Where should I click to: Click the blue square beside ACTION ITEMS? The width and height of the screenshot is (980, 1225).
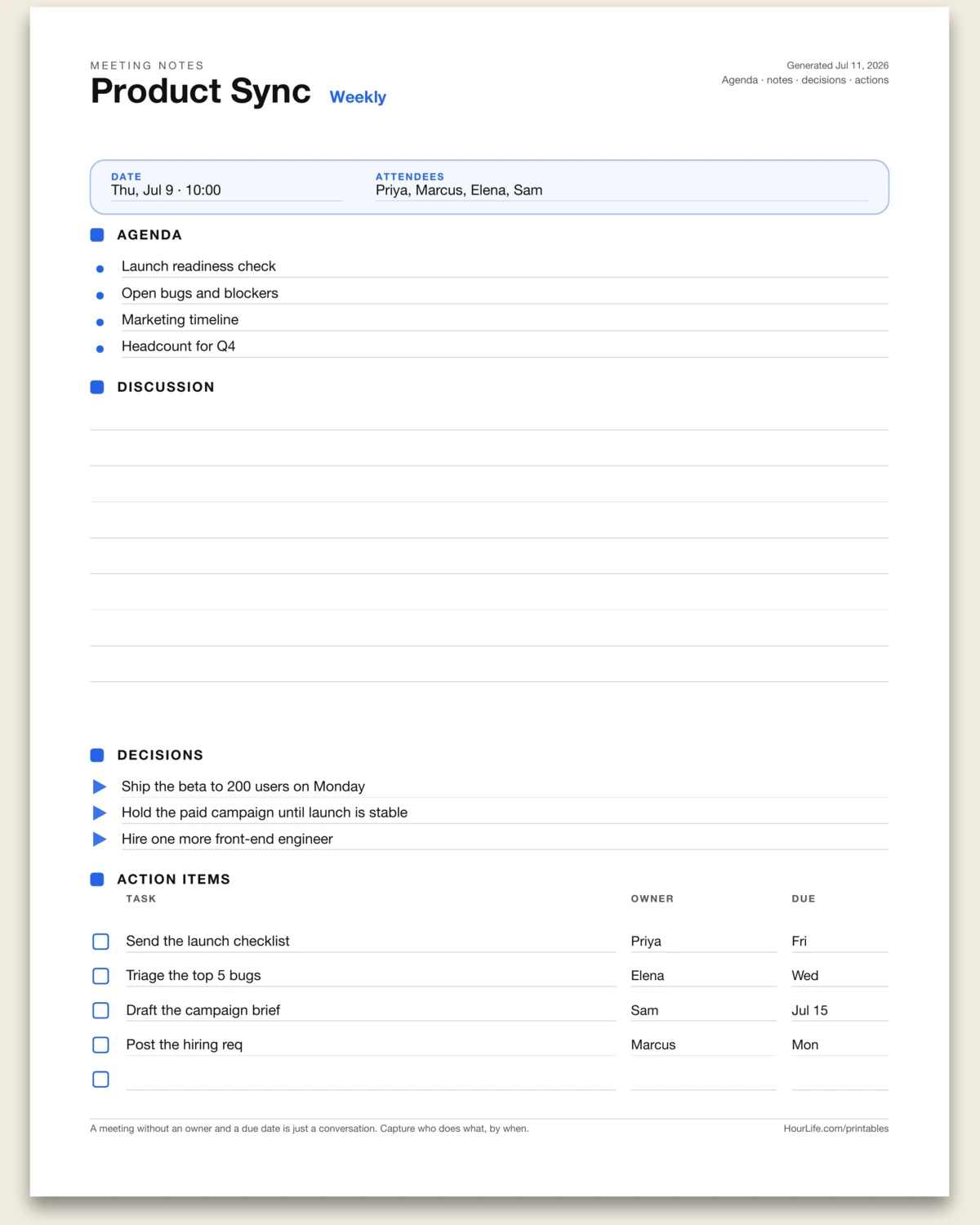(x=97, y=880)
